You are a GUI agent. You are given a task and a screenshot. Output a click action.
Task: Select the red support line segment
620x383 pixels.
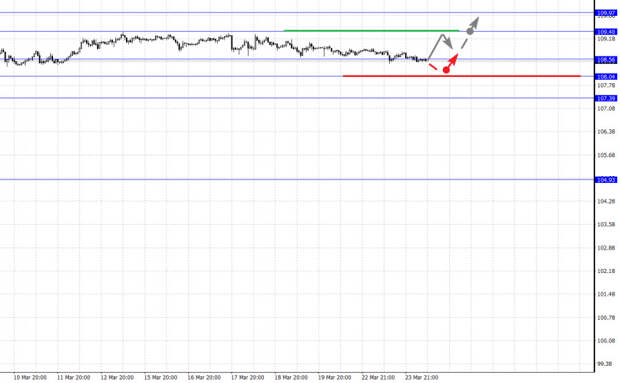(461, 75)
